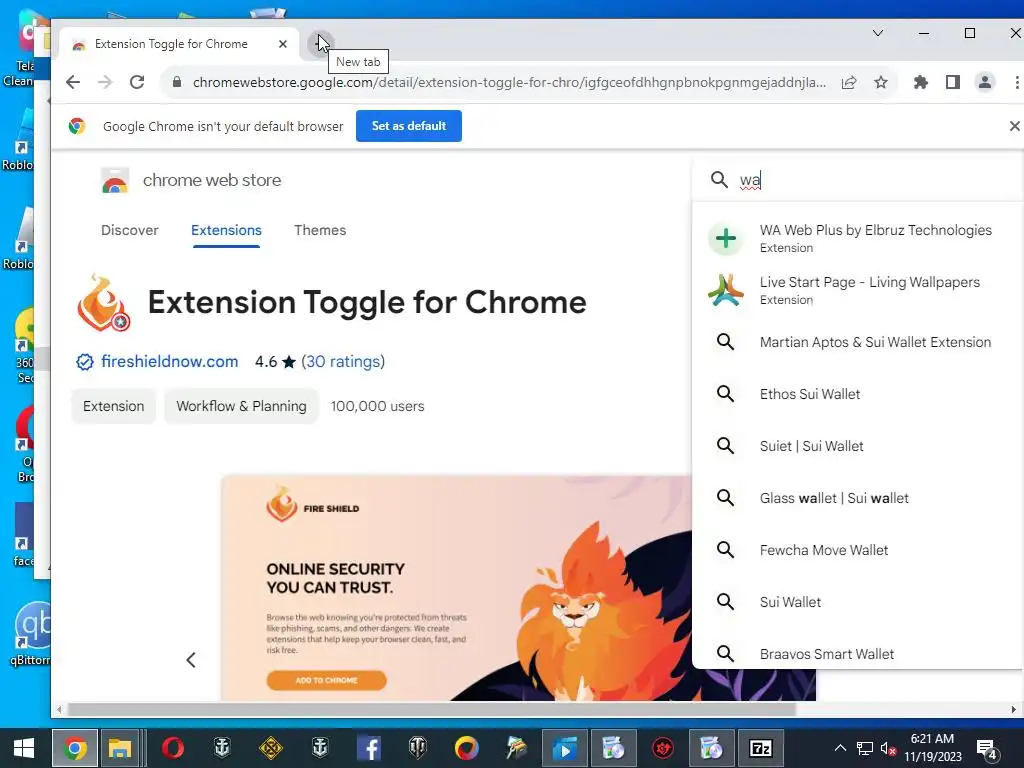Viewport: 1024px width, 768px height.
Task: Open the fireshieldnow.com publisher link
Action: [x=170, y=362]
